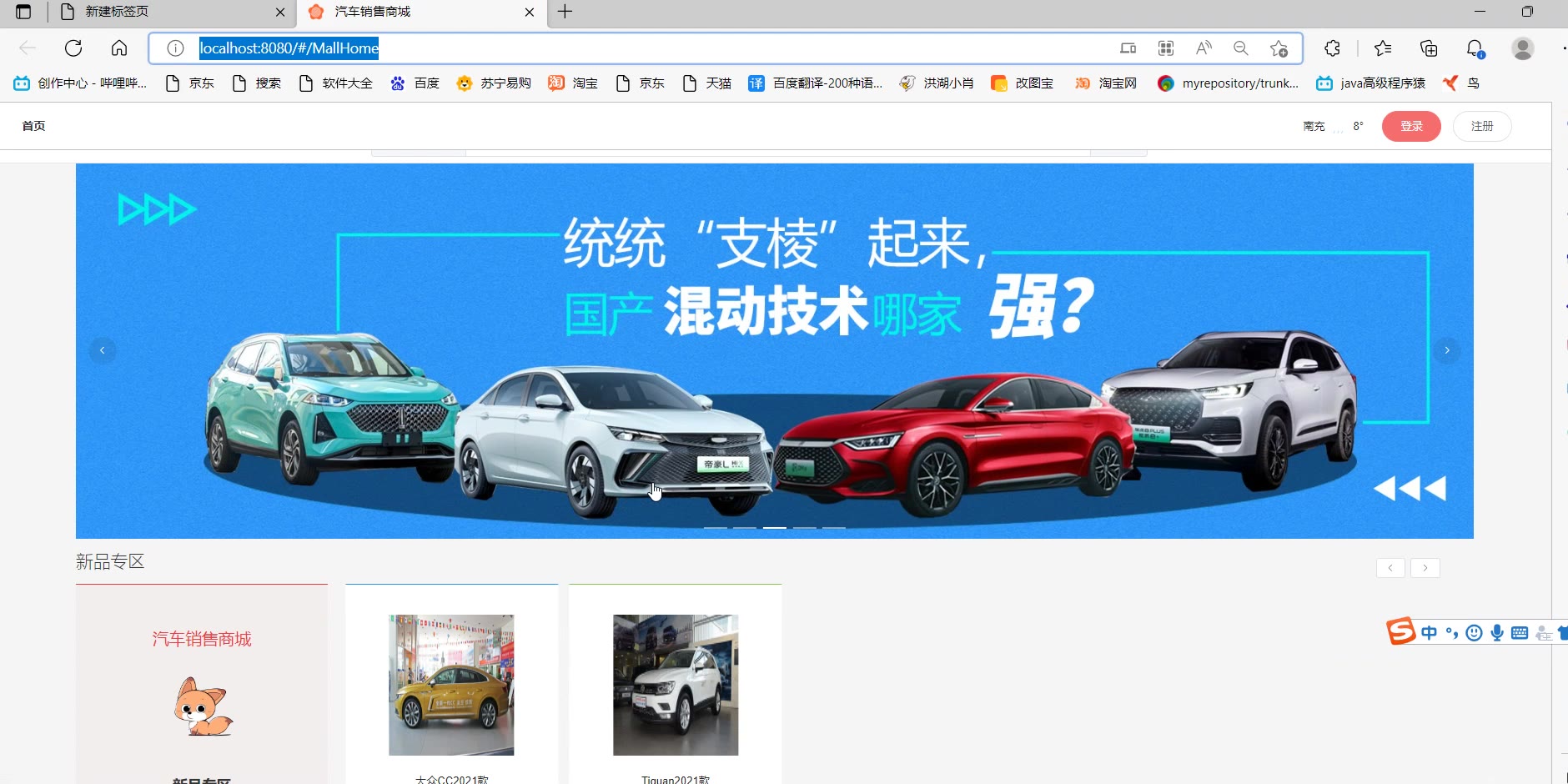Open the myrepository/trunk bookmark
Screen dimensions: 1568x784
click(1229, 83)
